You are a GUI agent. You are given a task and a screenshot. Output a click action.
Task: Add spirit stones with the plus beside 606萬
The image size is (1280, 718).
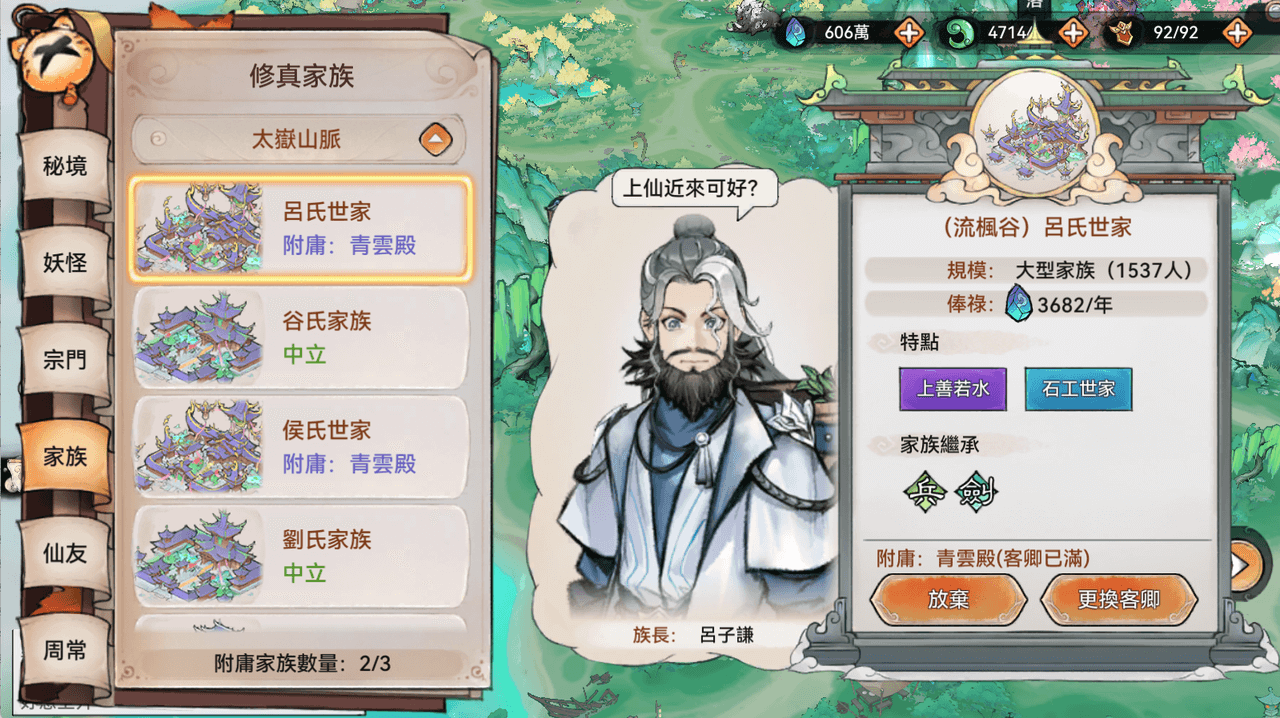(x=908, y=33)
